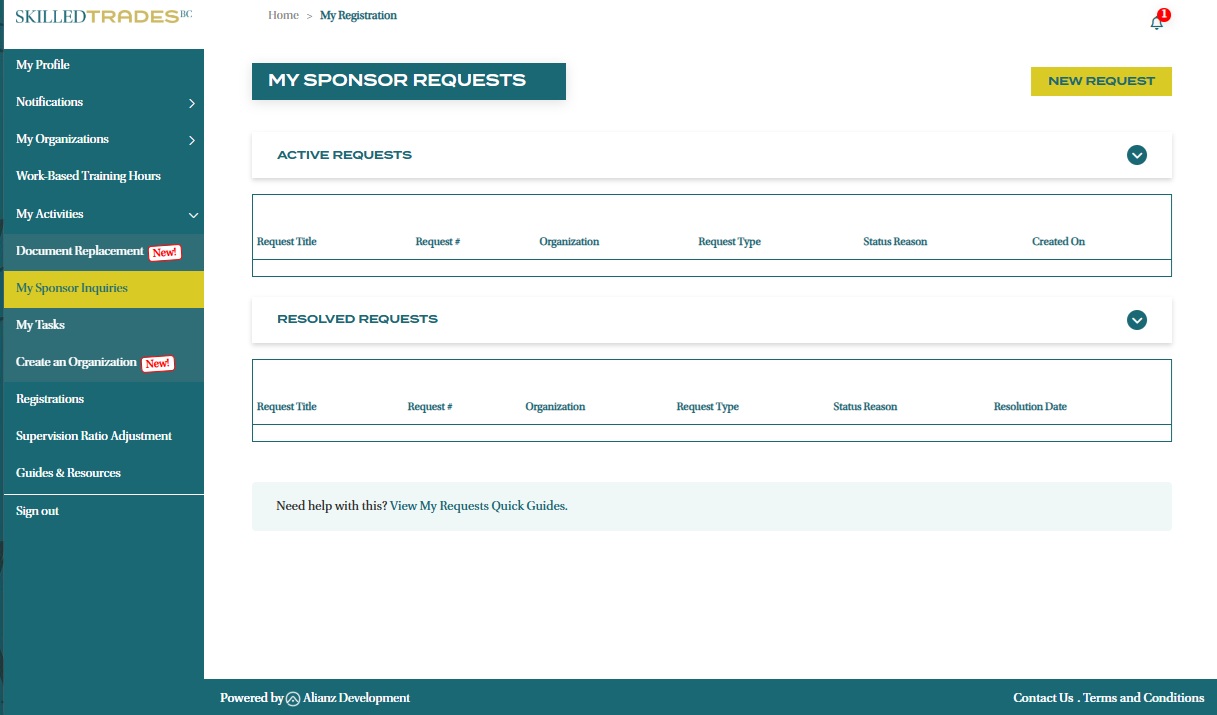Viewport: 1217px width, 715px height.
Task: Go to Work-Based Training Hours
Action: pos(88,176)
